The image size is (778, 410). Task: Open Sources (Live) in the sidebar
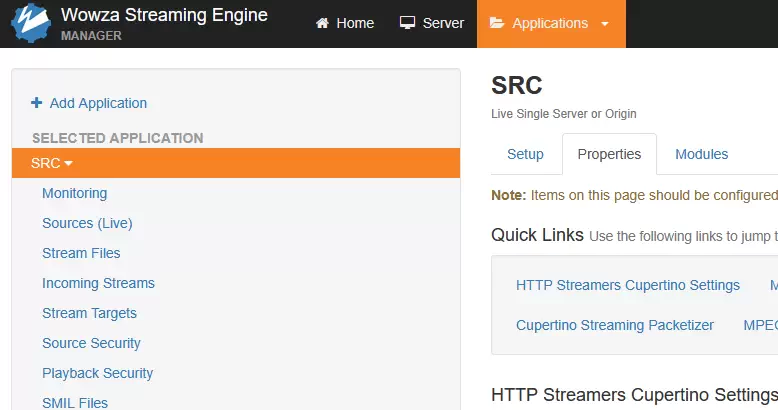[x=87, y=223]
